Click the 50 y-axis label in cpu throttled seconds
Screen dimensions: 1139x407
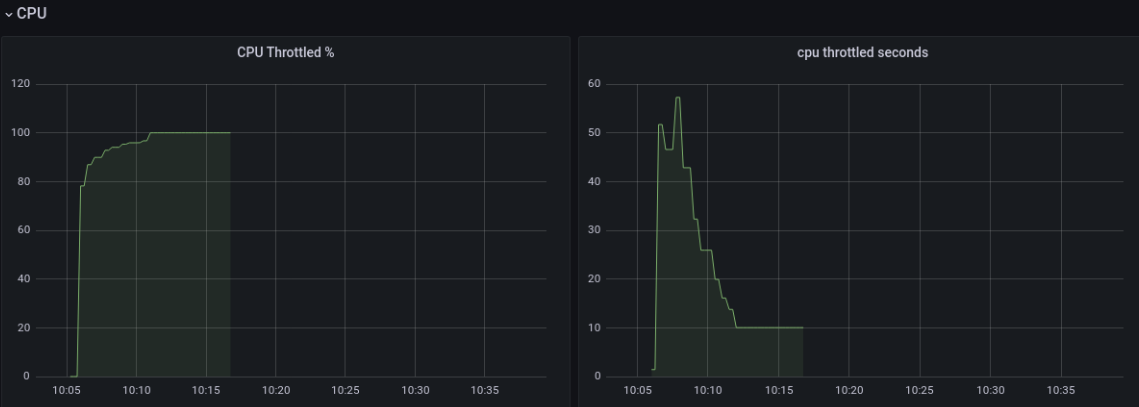tap(594, 132)
